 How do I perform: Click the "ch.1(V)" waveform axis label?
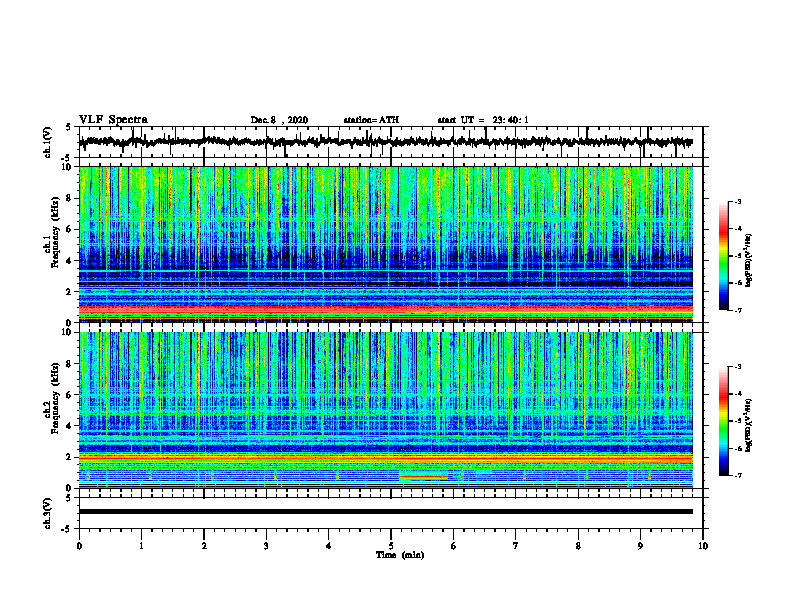[x=48, y=142]
